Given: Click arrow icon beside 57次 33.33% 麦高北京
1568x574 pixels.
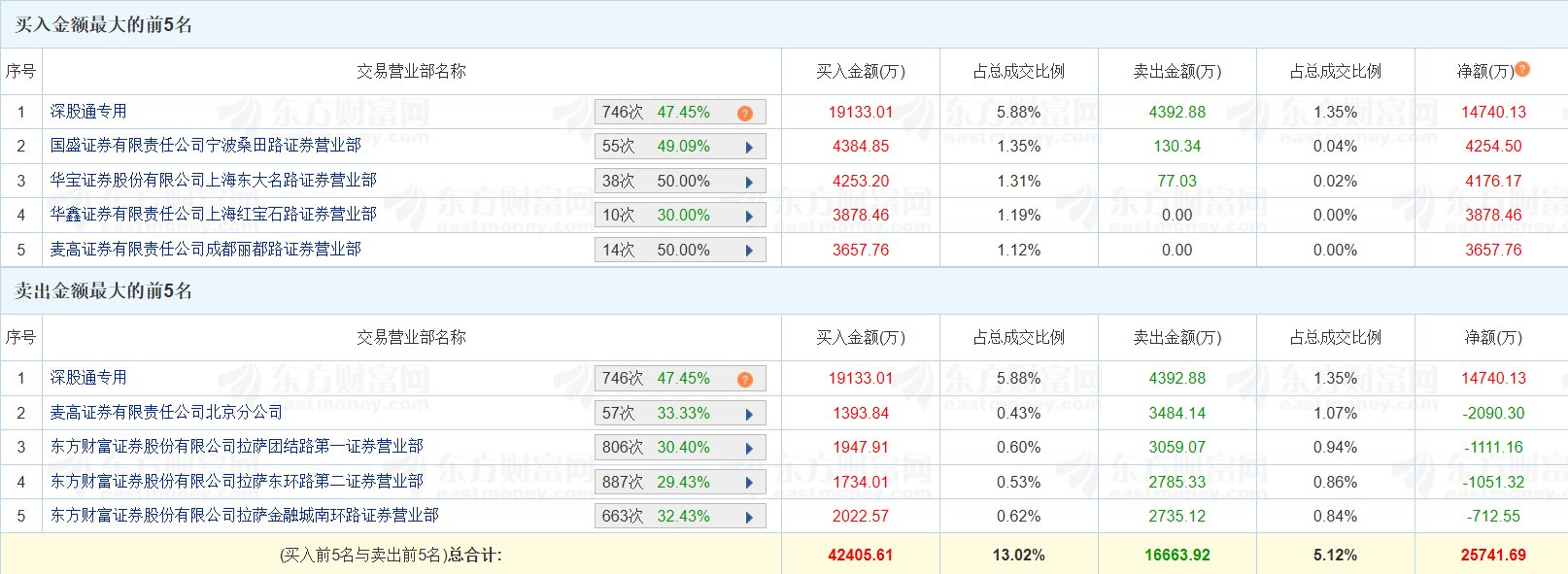Looking at the screenshot, I should [749, 414].
